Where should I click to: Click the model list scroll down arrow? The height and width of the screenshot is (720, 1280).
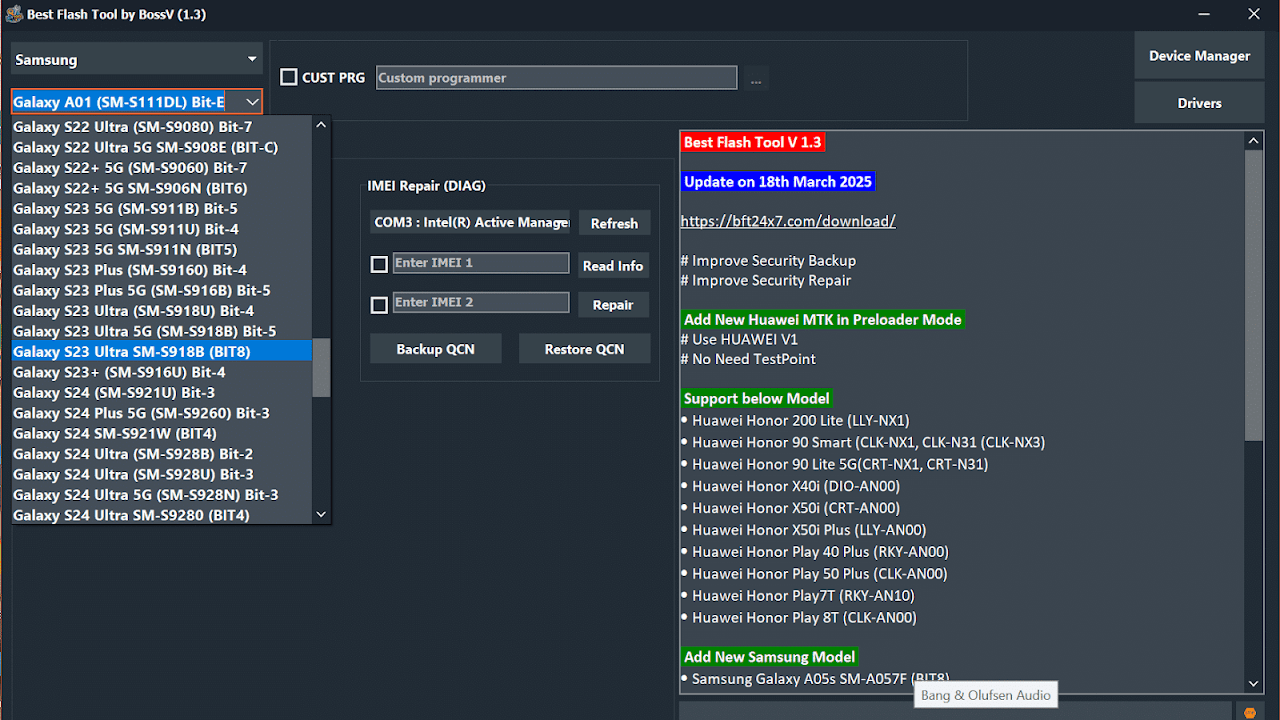pyautogui.click(x=321, y=514)
